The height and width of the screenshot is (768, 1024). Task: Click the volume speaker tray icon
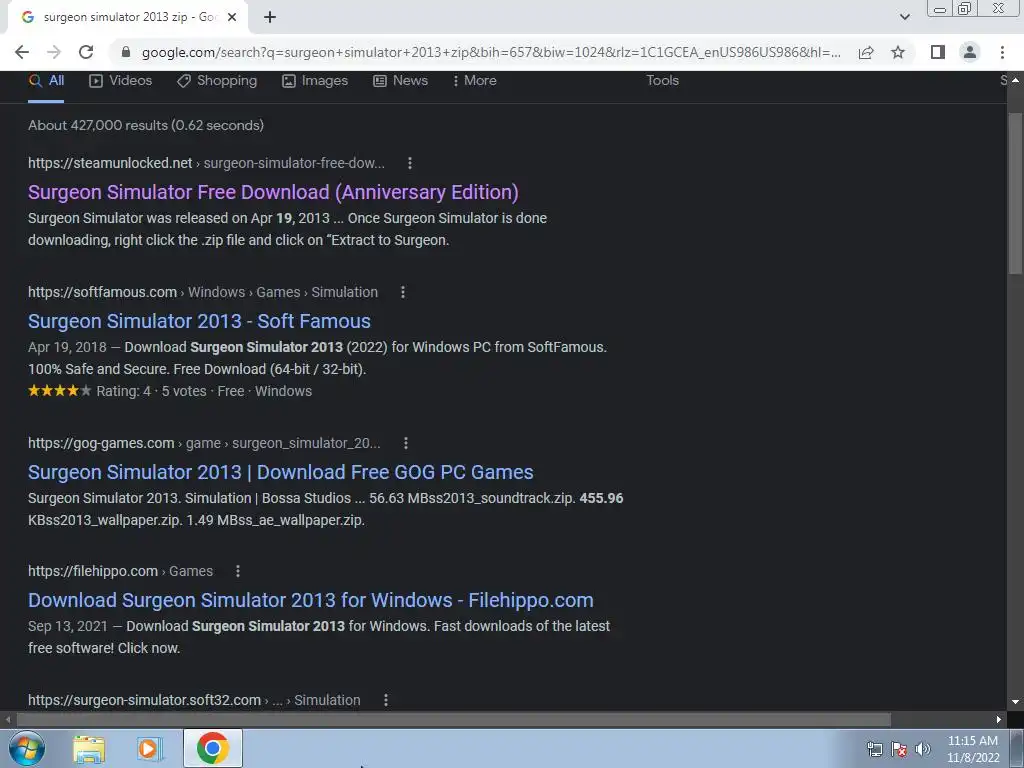(x=923, y=749)
